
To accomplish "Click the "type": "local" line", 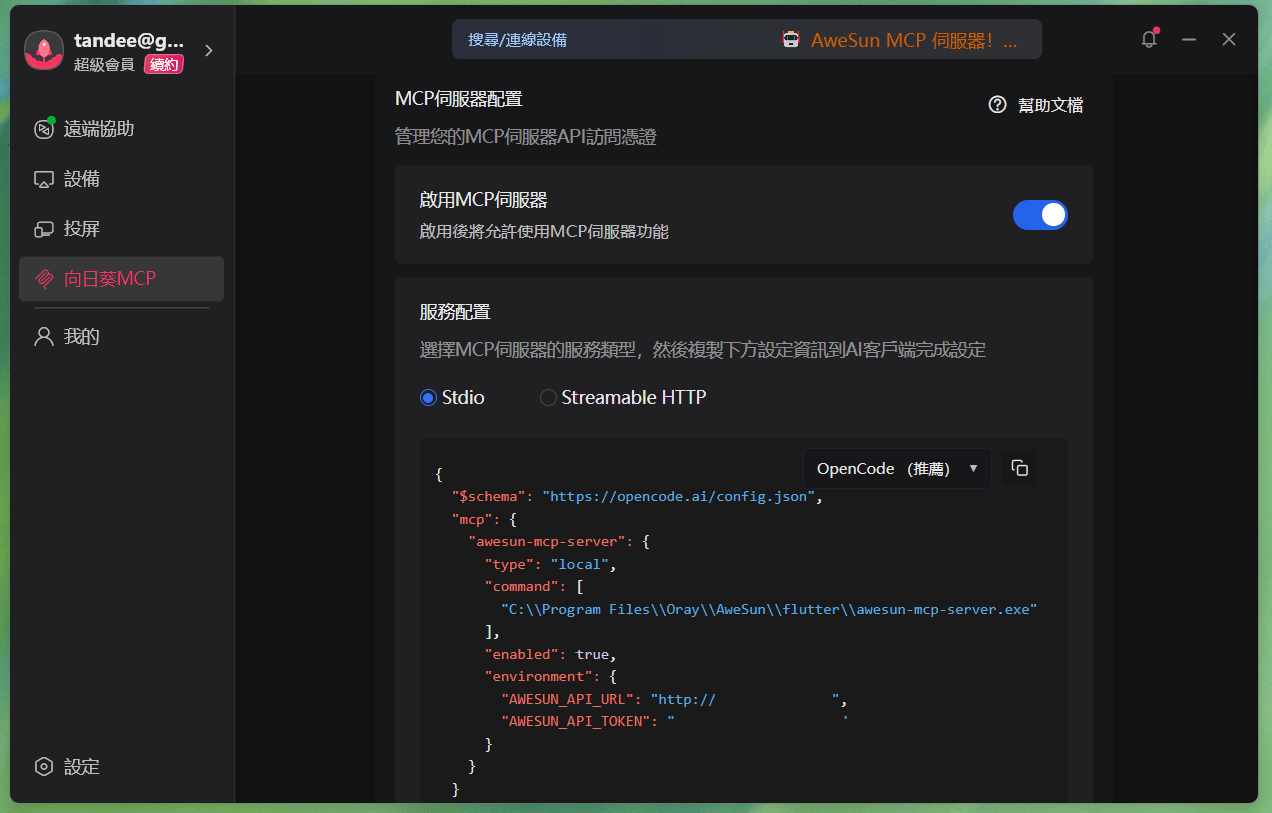I will tap(550, 564).
